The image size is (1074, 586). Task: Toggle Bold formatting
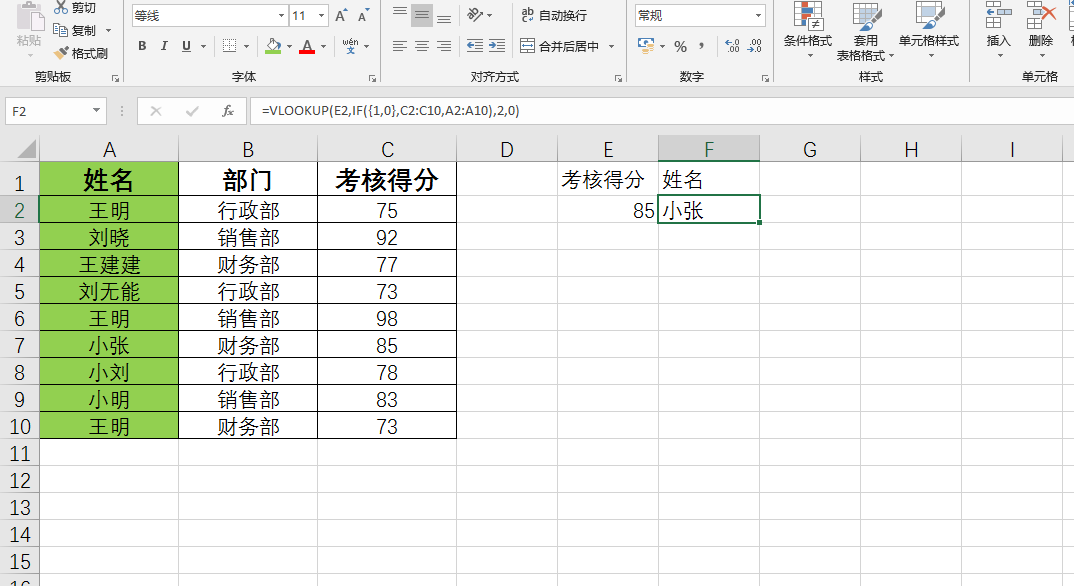pos(142,46)
